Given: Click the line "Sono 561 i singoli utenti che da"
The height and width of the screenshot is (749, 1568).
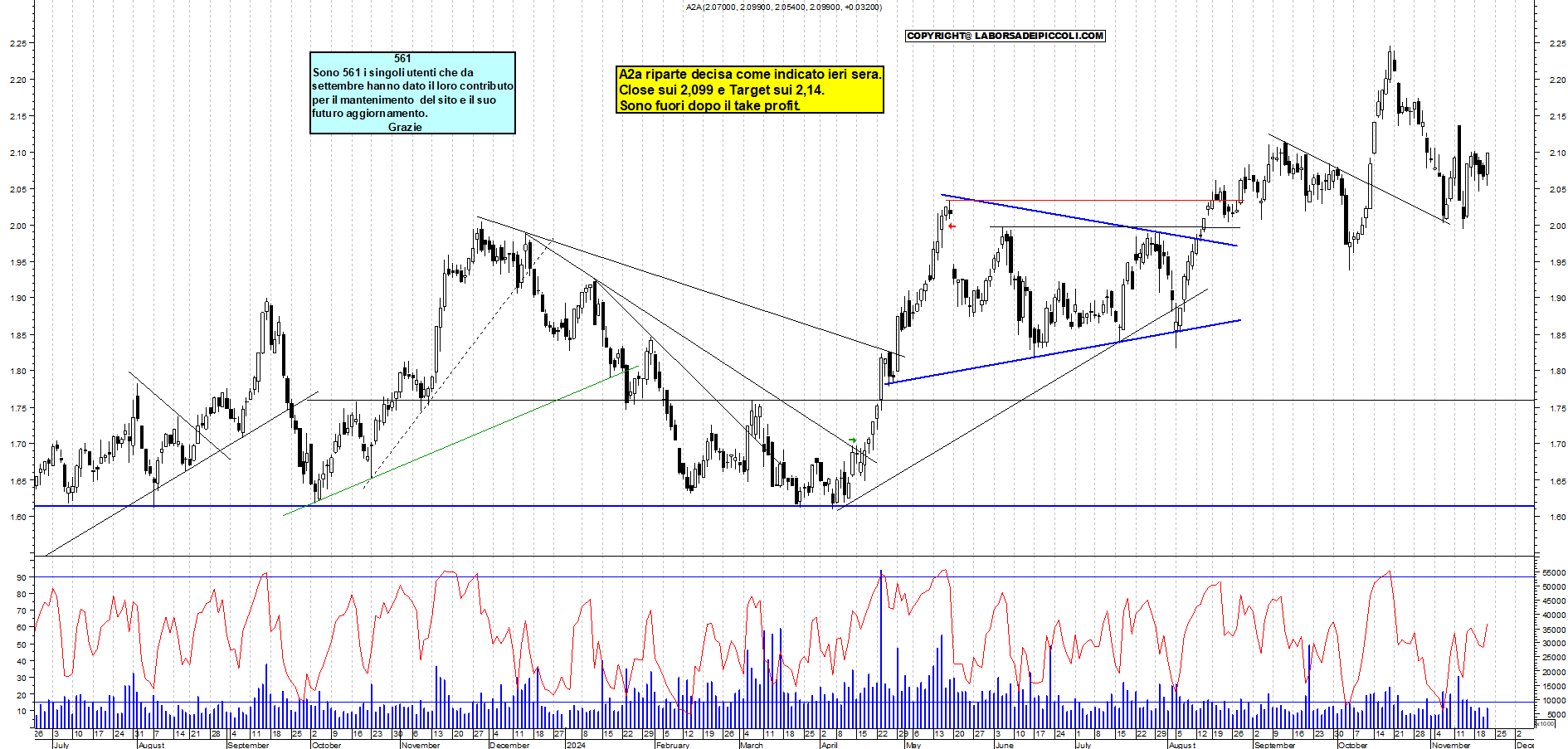Looking at the screenshot, I should pyautogui.click(x=393, y=72).
